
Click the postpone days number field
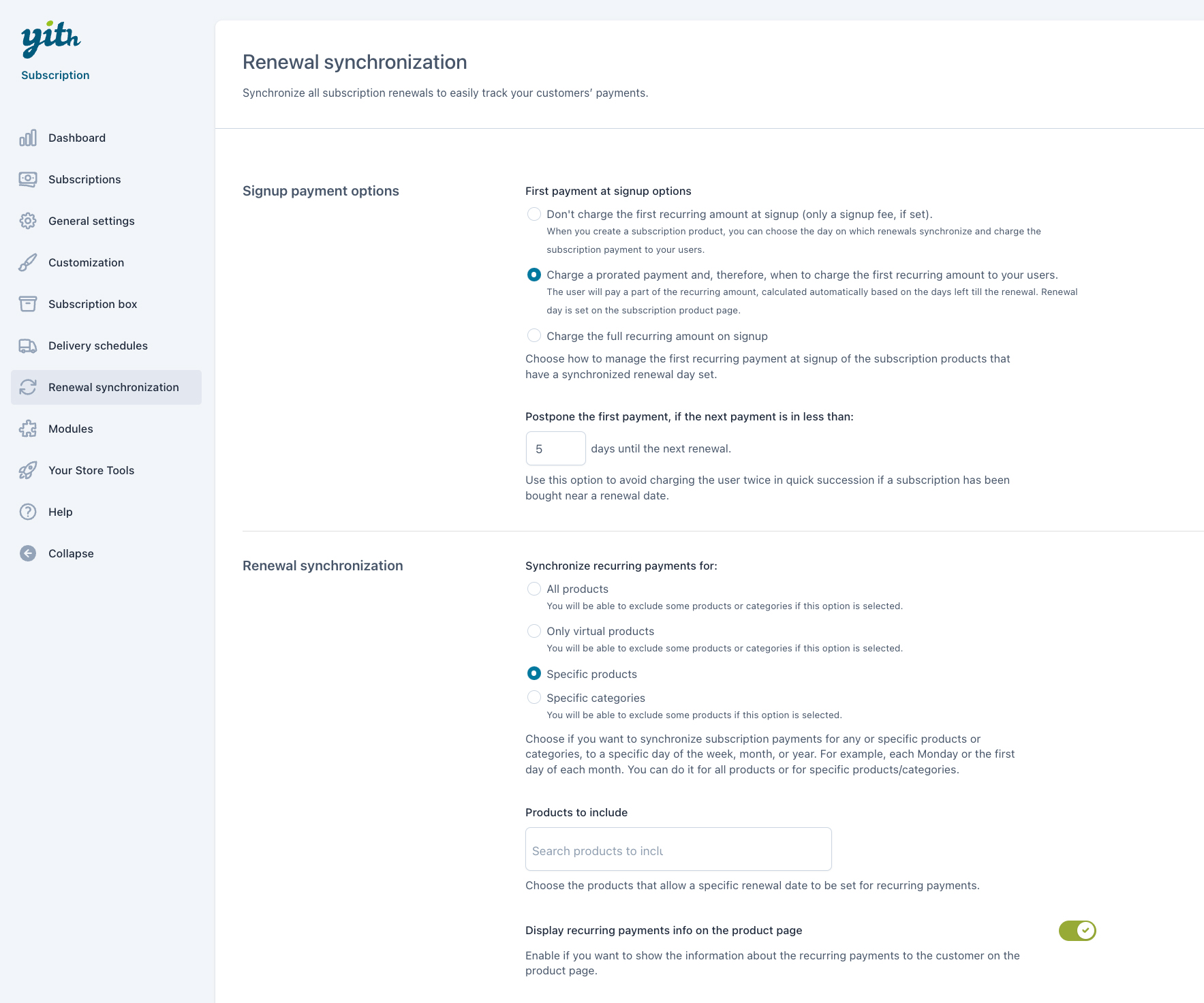[x=555, y=449]
